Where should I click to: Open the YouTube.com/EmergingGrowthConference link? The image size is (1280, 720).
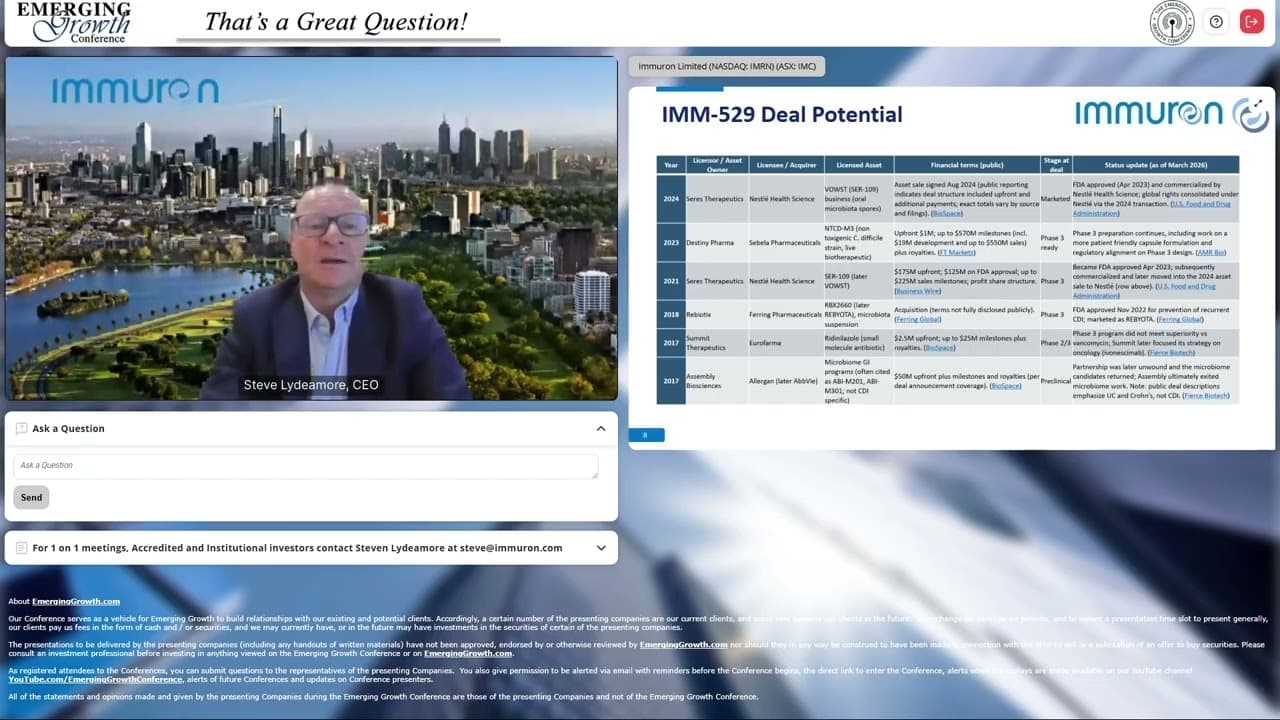click(95, 679)
